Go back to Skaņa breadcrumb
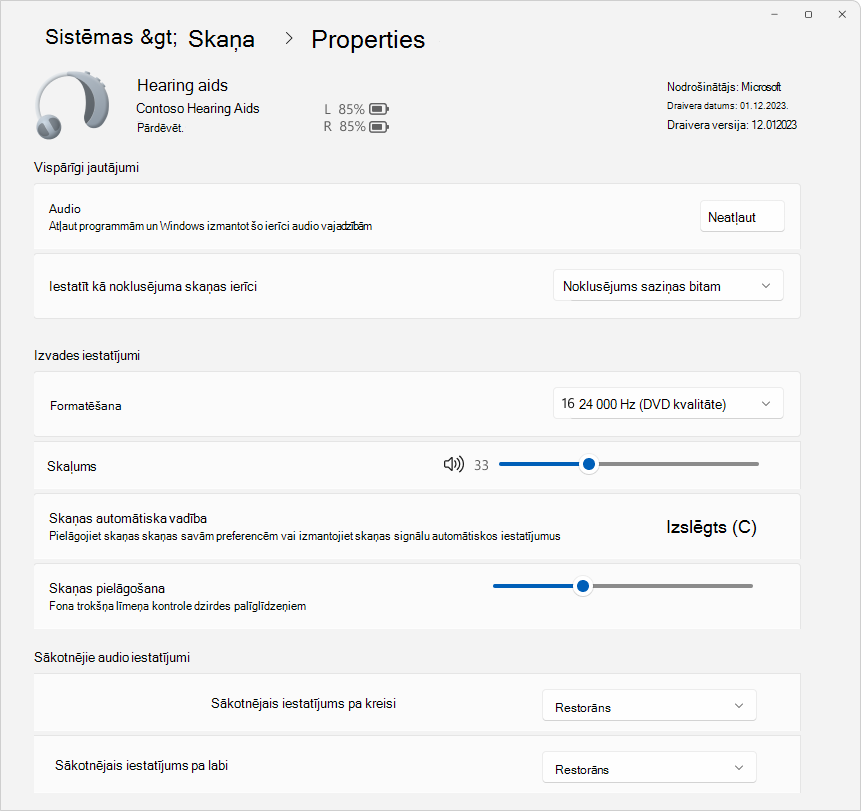This screenshot has height=811, width=861. coord(221,40)
